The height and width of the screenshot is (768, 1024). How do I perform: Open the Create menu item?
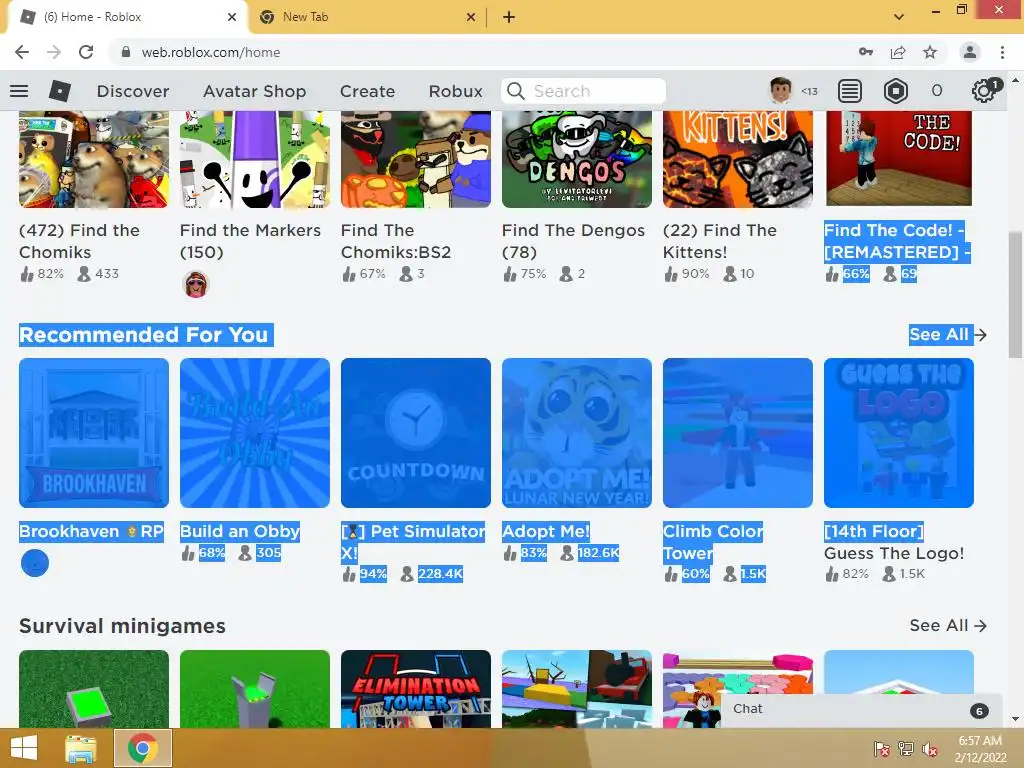click(x=367, y=91)
